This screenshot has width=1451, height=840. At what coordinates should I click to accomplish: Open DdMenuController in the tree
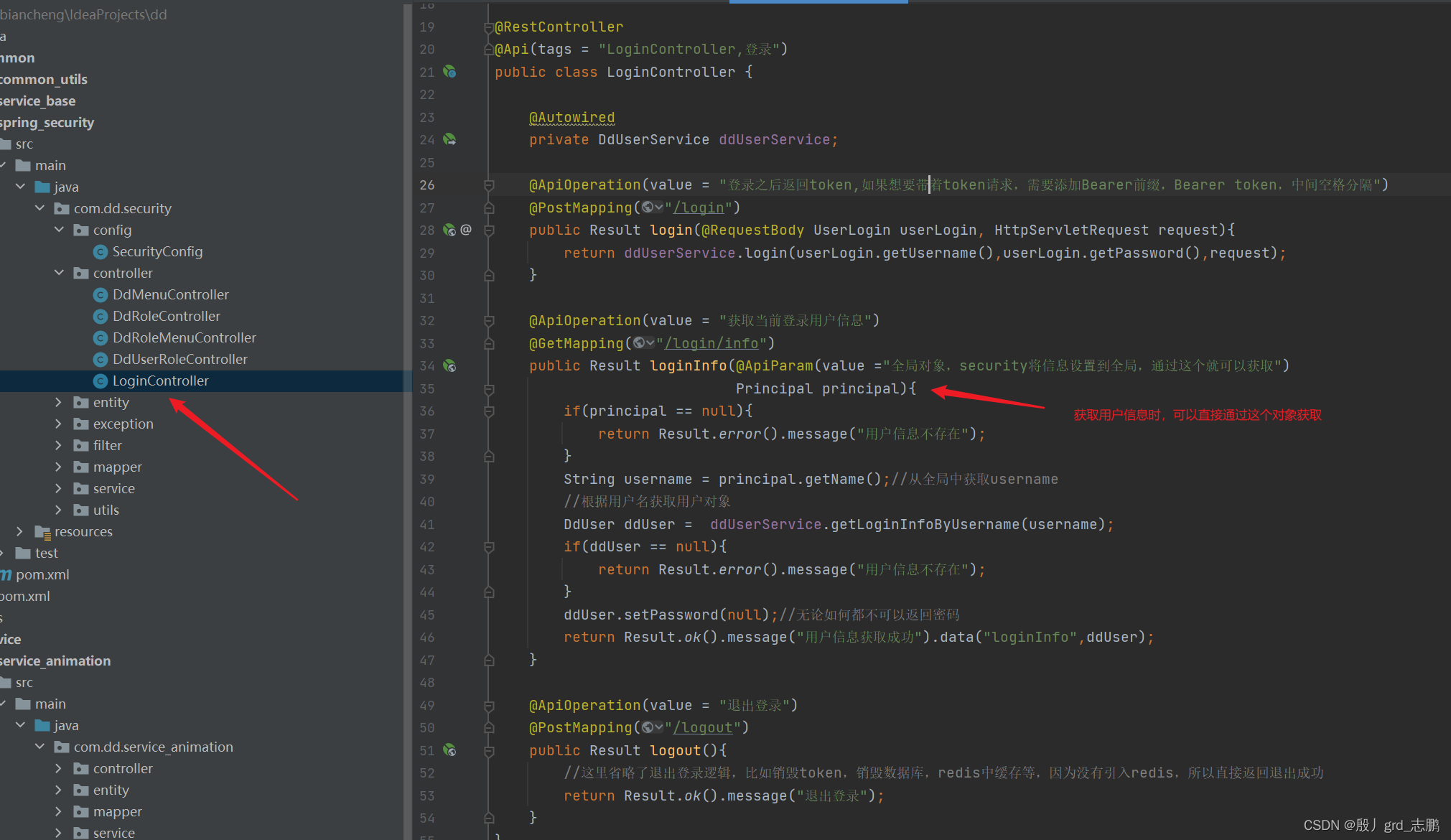(x=171, y=295)
